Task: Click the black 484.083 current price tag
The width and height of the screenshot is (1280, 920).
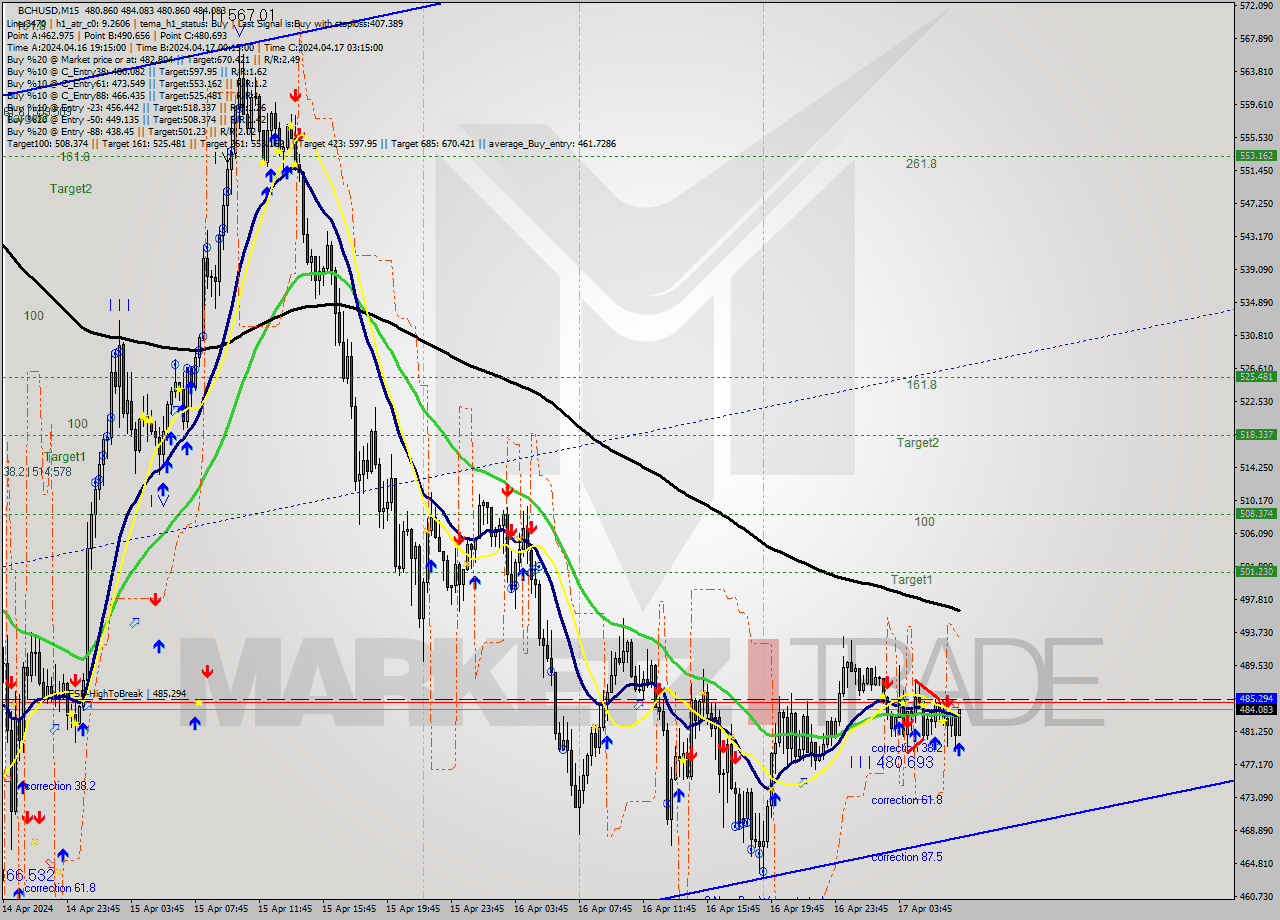Action: [x=1256, y=709]
